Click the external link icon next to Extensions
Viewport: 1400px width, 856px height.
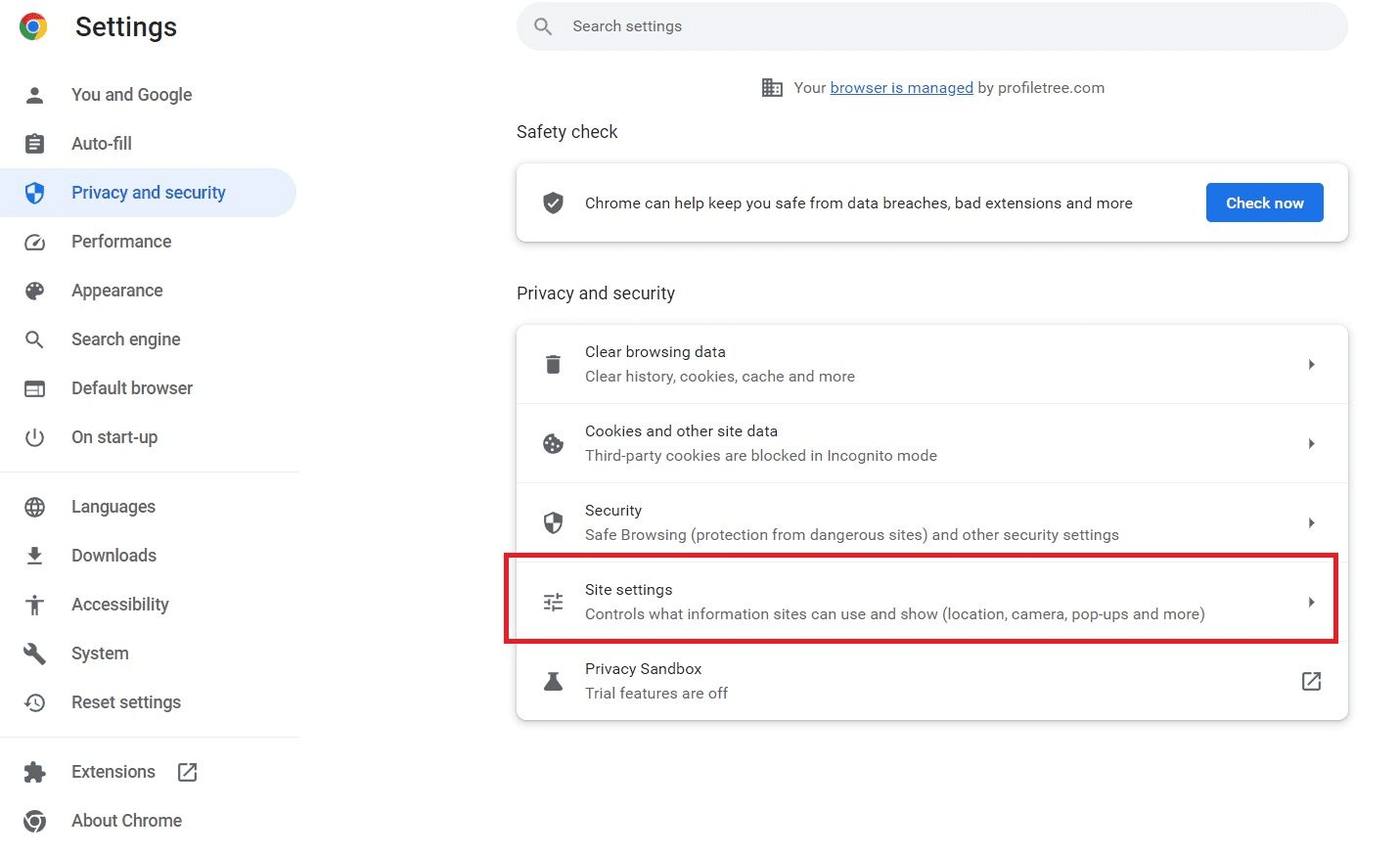coord(188,772)
